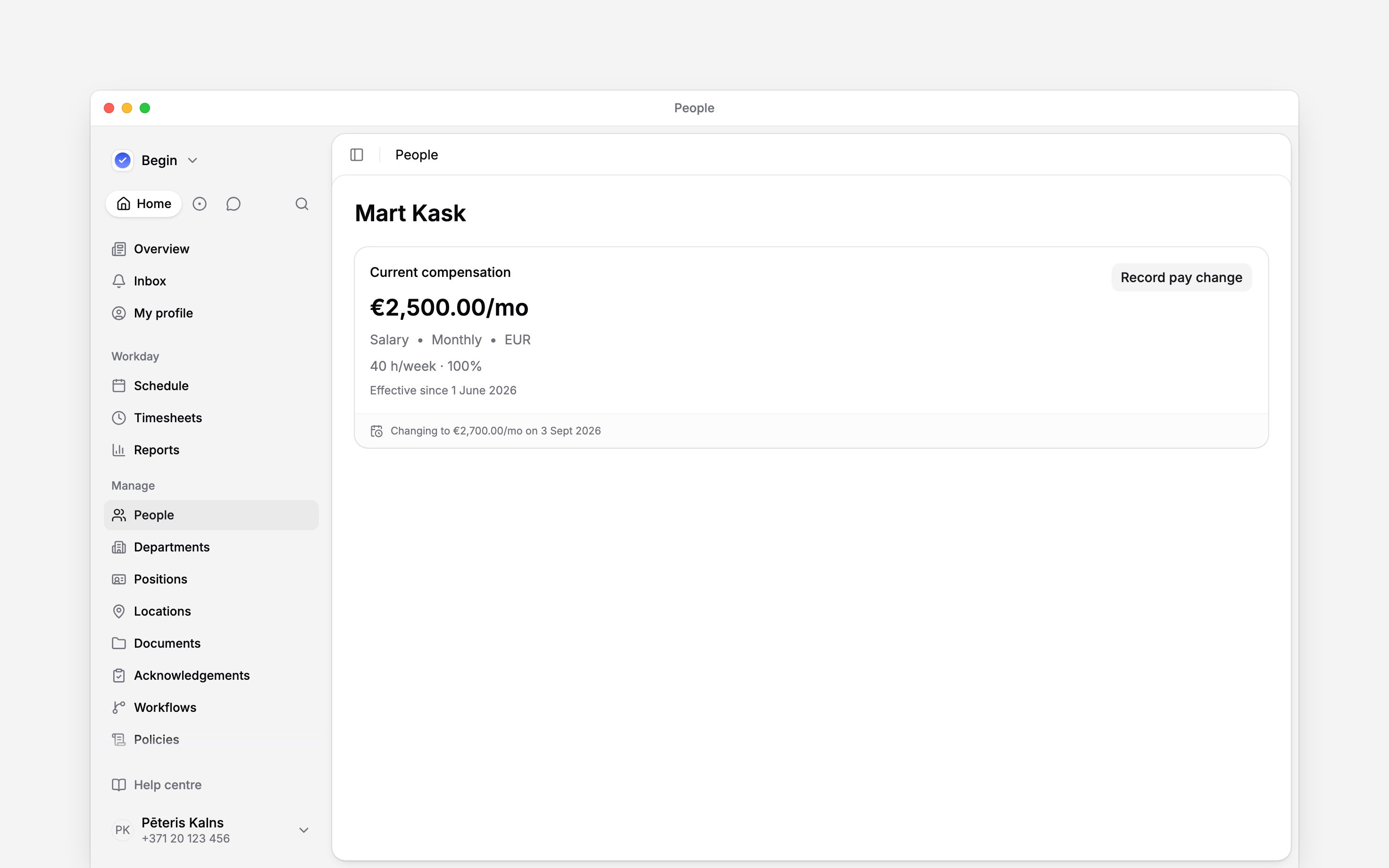Image resolution: width=1389 pixels, height=868 pixels.
Task: Click the Timesheets clock icon
Action: [x=119, y=418]
